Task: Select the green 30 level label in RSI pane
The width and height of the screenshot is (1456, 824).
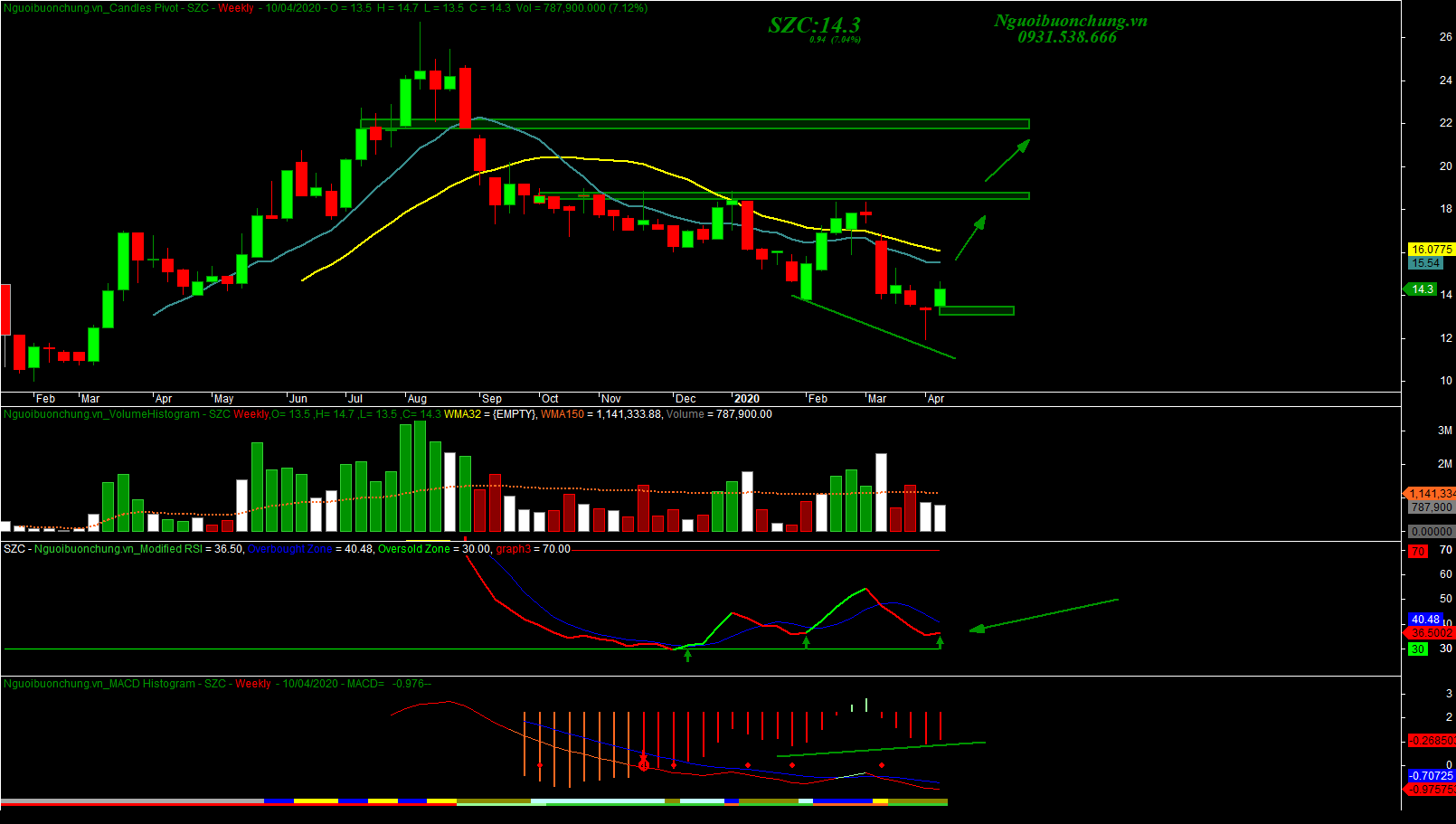Action: click(1418, 649)
